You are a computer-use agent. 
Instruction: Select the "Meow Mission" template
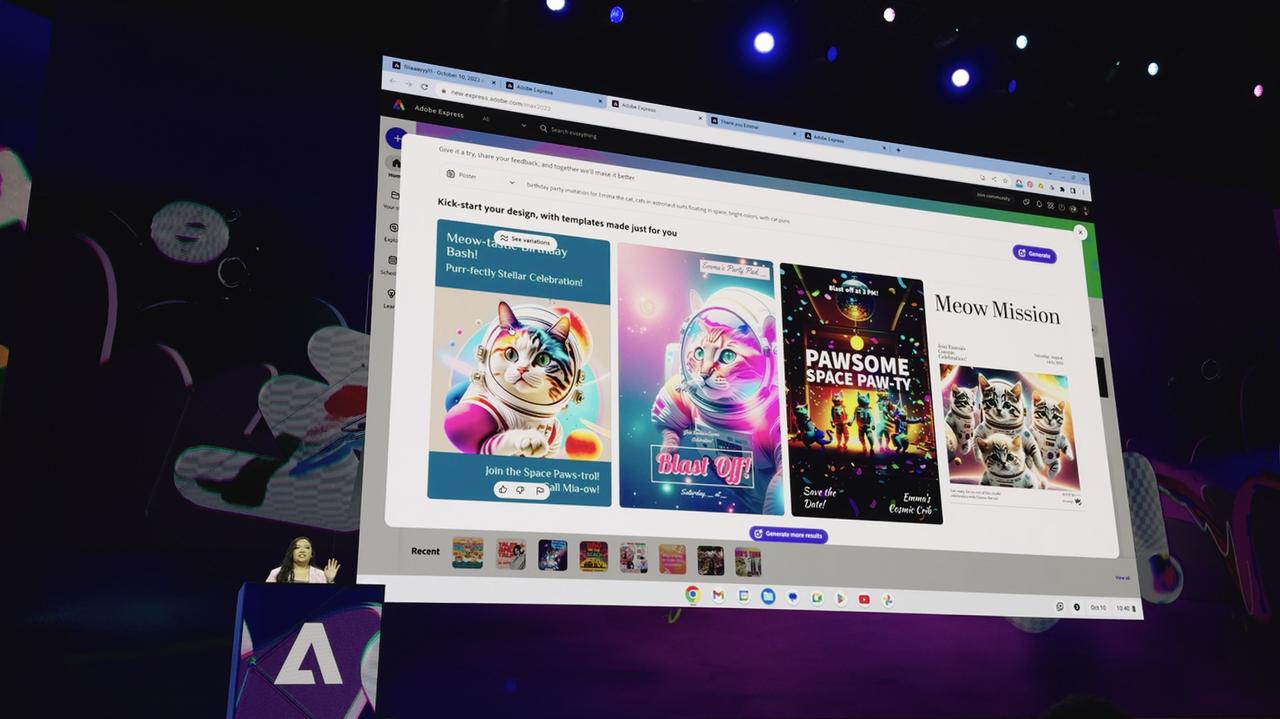[1010, 397]
